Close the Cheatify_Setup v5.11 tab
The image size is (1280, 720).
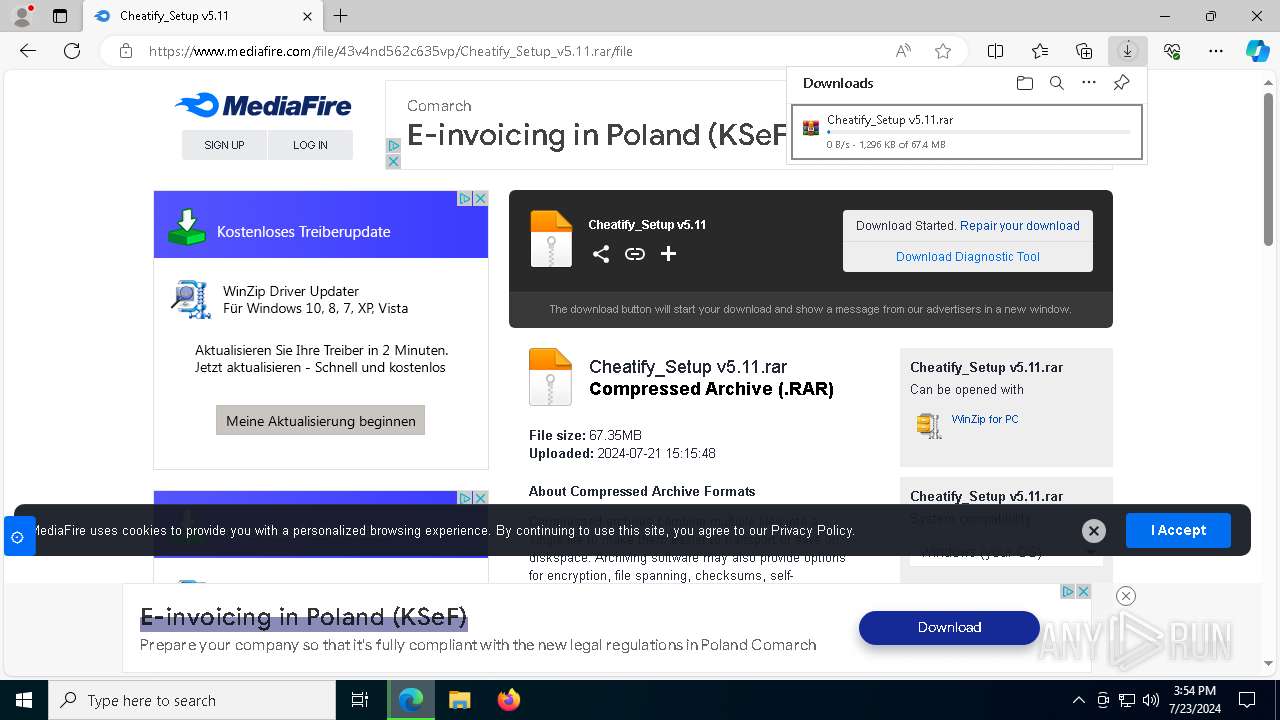point(307,16)
